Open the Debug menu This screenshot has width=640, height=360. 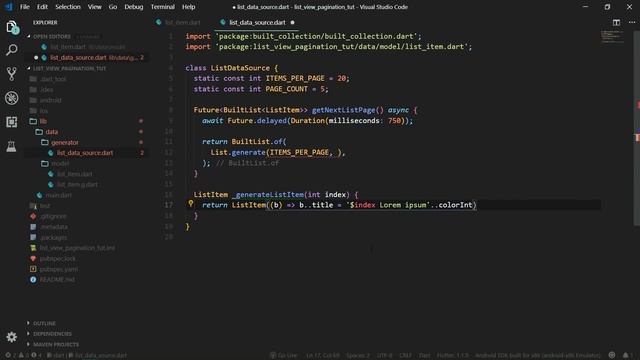(x=133, y=7)
